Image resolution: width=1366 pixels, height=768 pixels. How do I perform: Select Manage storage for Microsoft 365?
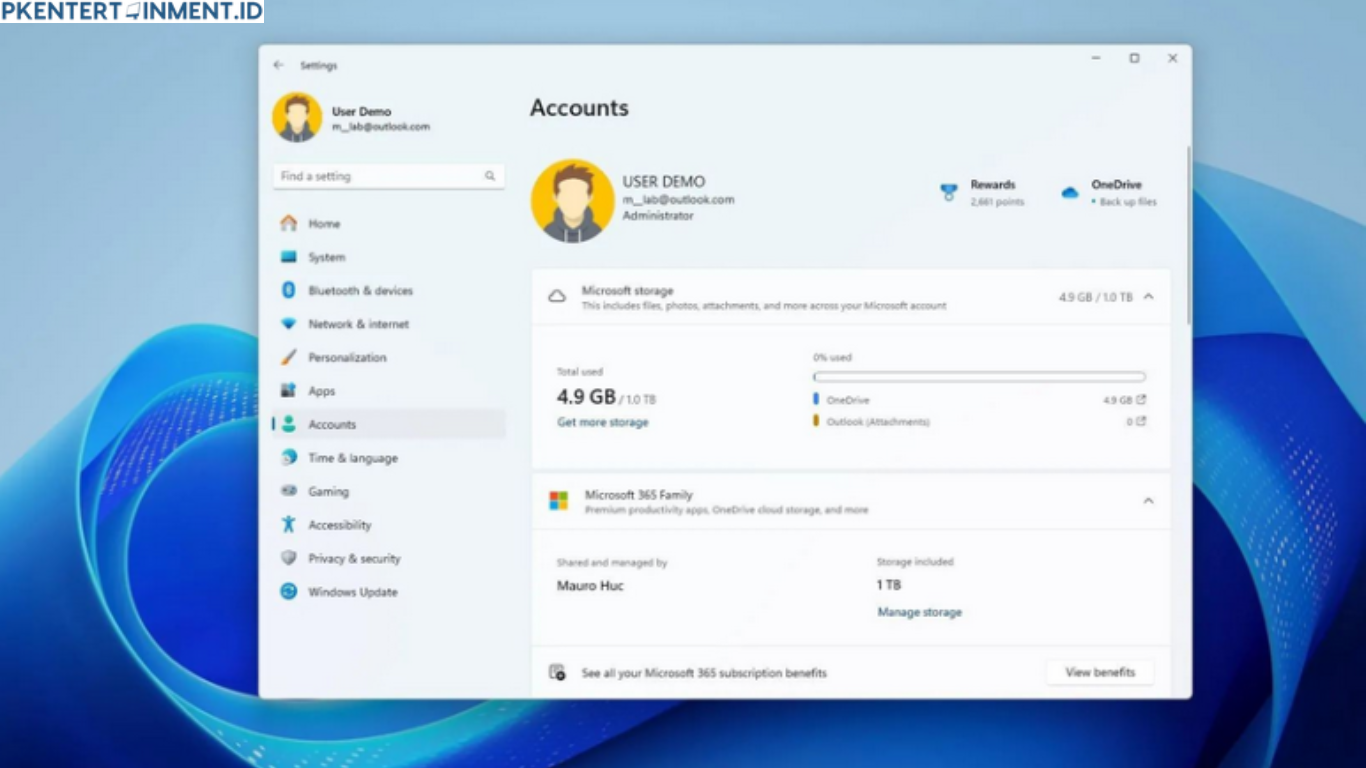[919, 611]
